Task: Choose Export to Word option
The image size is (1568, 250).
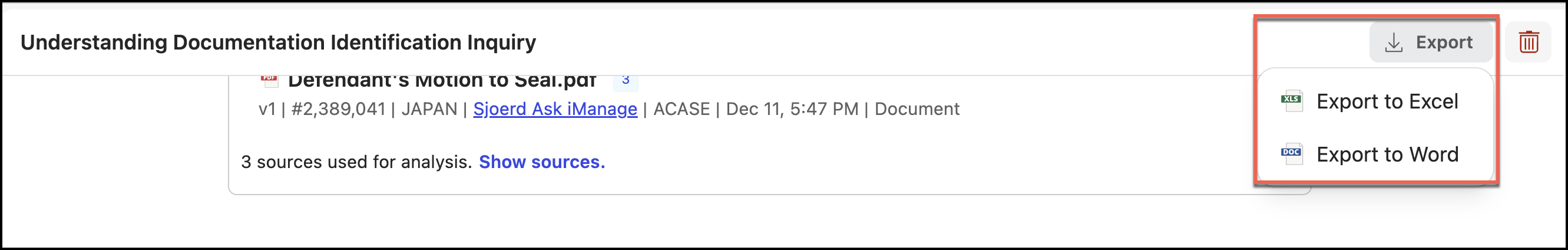Action: pos(1387,154)
